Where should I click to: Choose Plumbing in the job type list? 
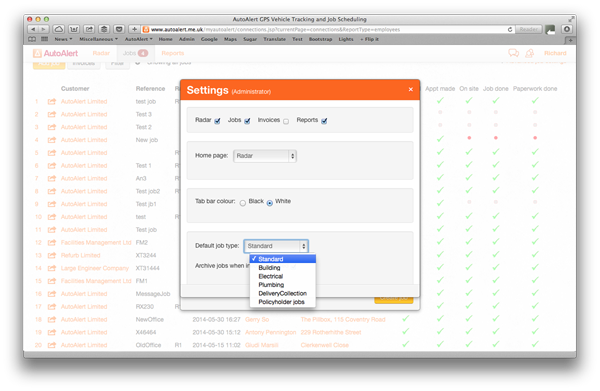pyautogui.click(x=283, y=285)
